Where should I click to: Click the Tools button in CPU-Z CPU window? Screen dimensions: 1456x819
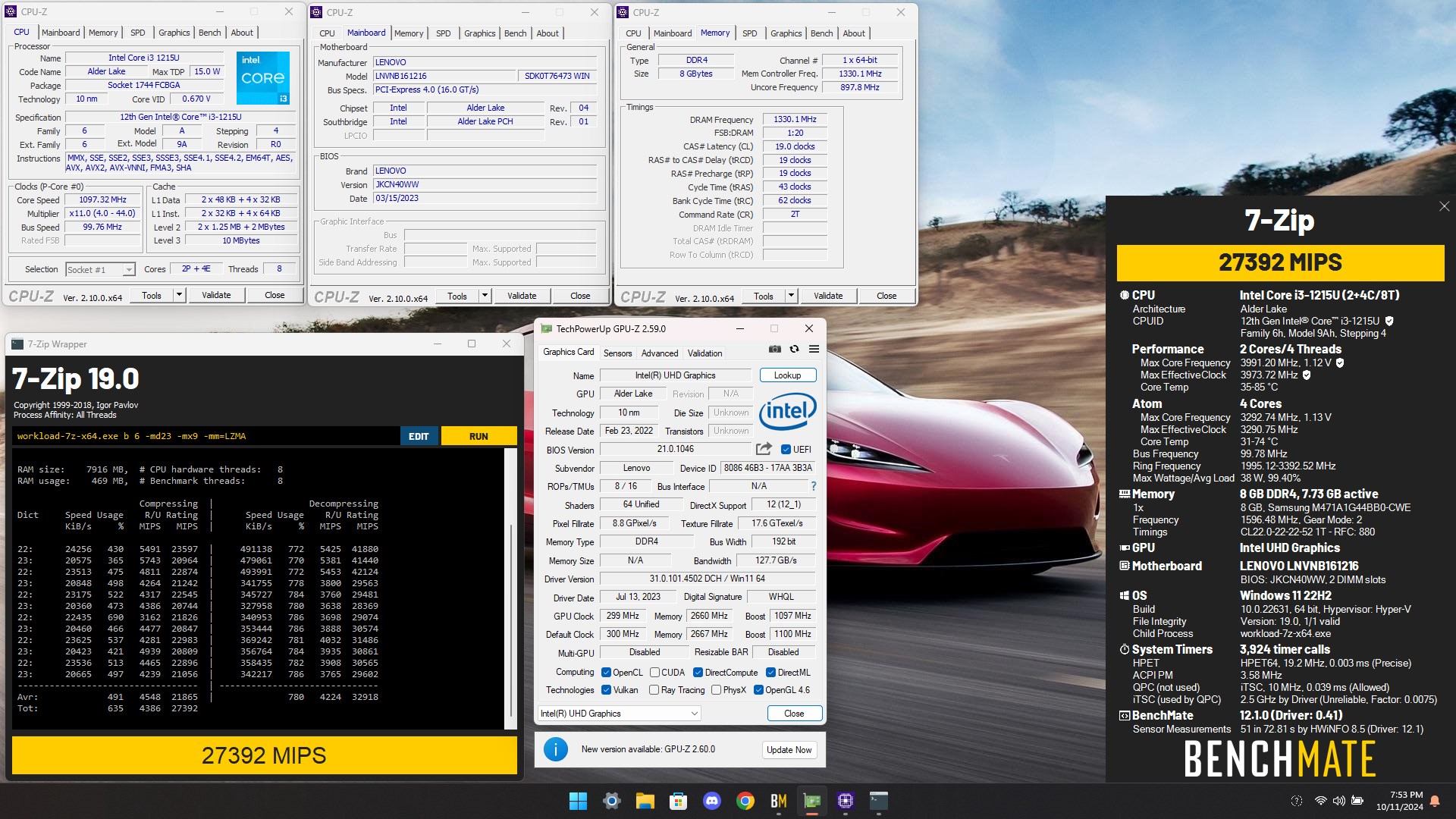click(152, 295)
